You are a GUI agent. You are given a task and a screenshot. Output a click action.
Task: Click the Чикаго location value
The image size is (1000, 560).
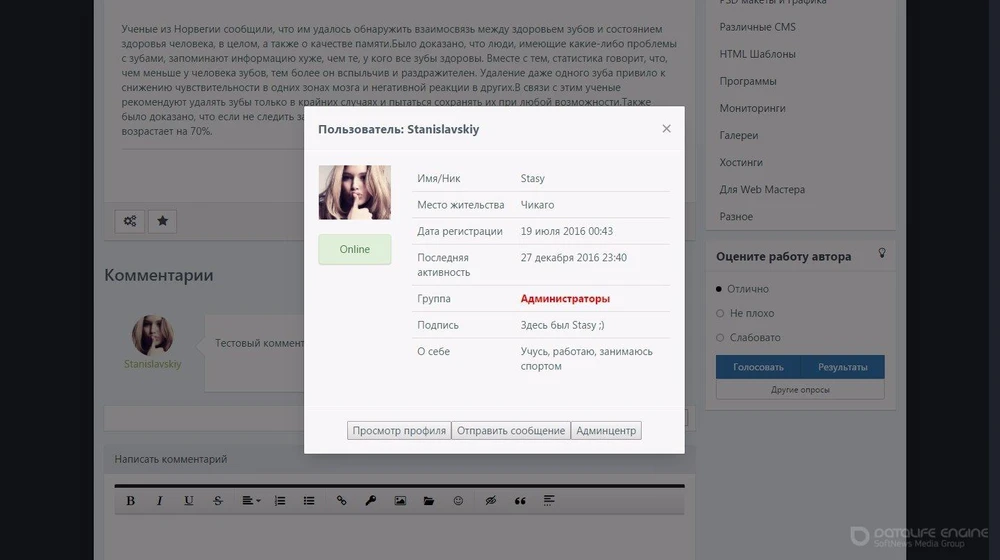click(x=537, y=205)
